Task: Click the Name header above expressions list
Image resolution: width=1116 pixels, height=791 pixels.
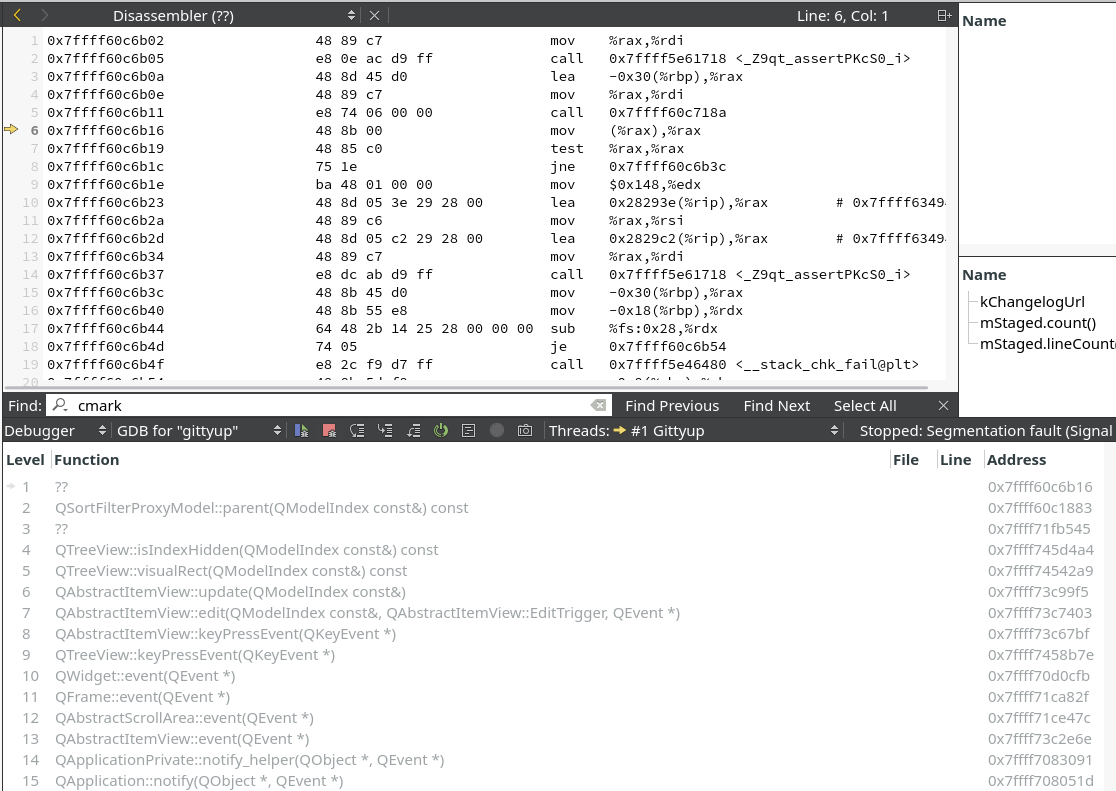Action: (x=984, y=275)
